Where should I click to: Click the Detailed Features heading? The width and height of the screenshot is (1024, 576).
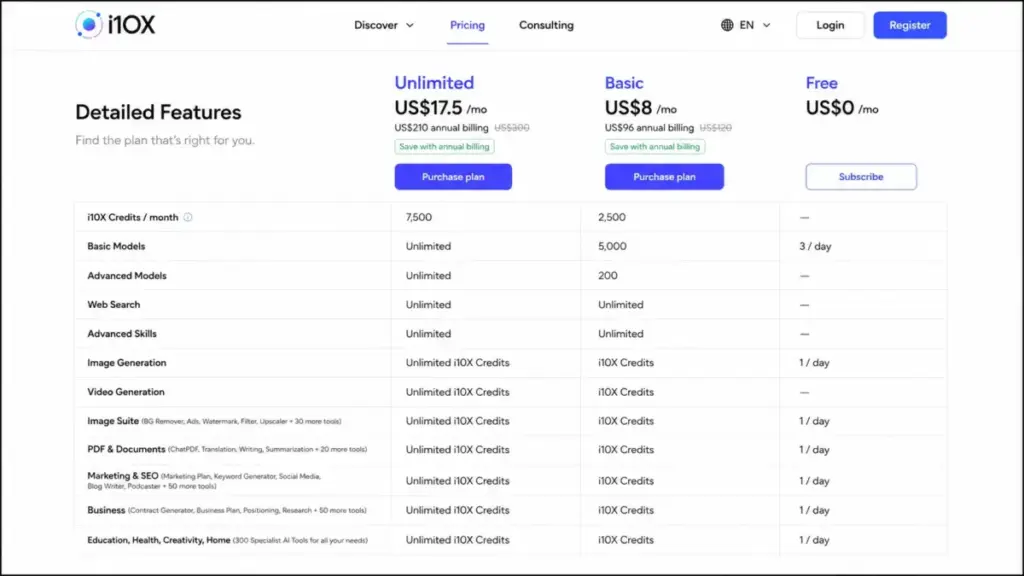tap(158, 112)
